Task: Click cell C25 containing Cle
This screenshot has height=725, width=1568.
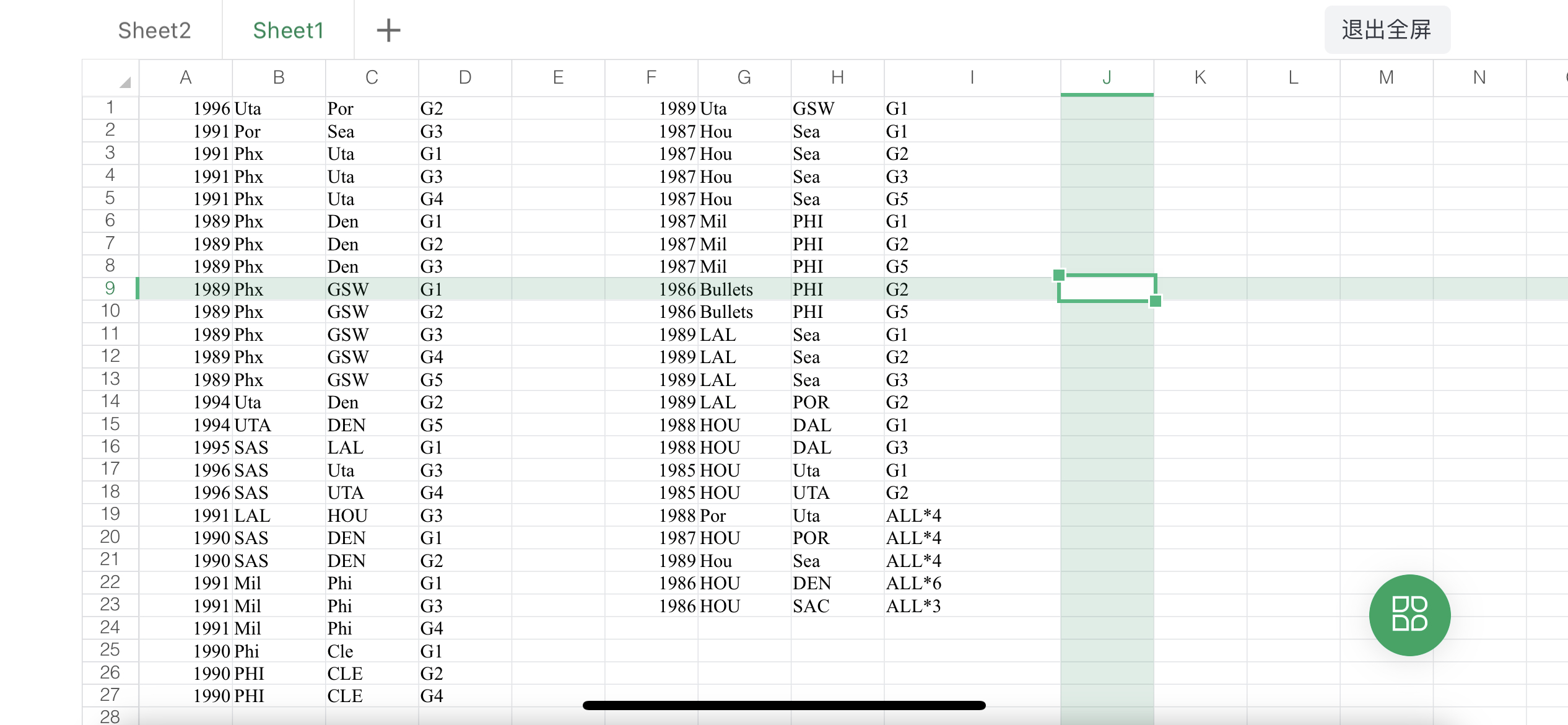Action: [372, 651]
